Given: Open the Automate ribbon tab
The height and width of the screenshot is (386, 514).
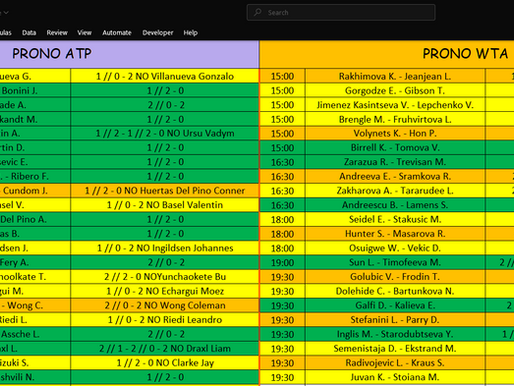Looking at the screenshot, I should [x=117, y=33].
